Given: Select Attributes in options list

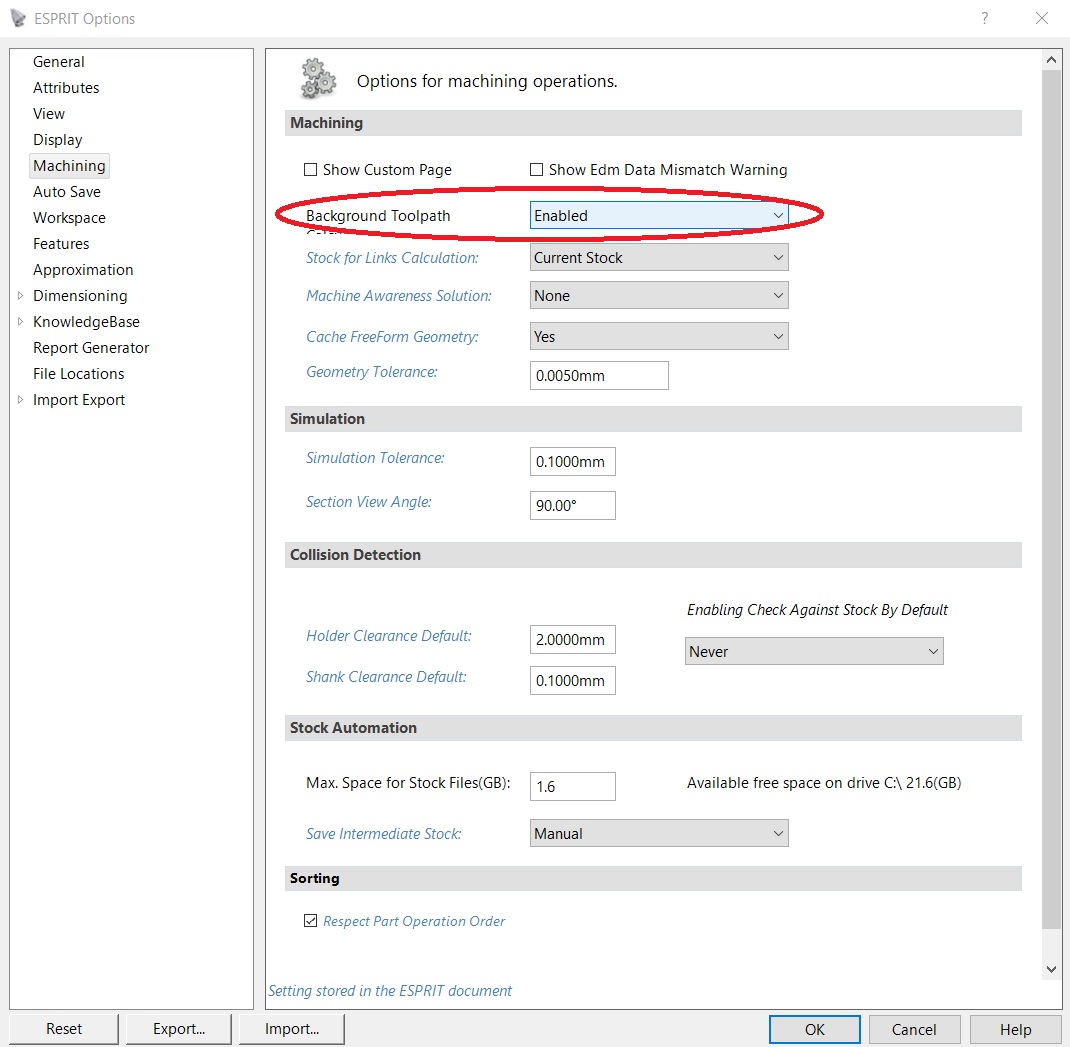Looking at the screenshot, I should (66, 87).
